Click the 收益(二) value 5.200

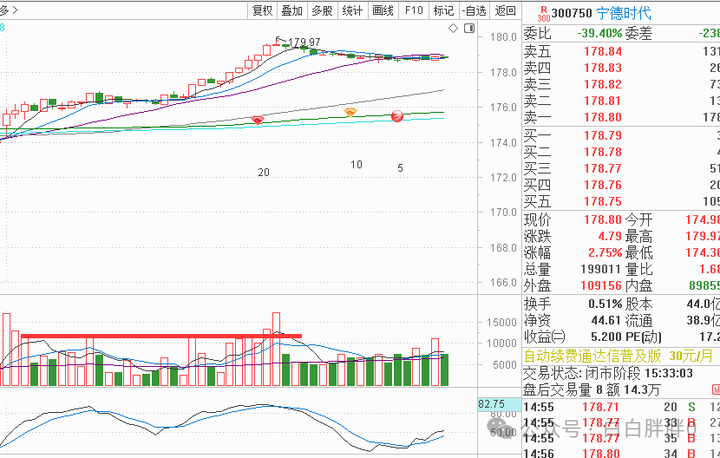click(x=606, y=337)
